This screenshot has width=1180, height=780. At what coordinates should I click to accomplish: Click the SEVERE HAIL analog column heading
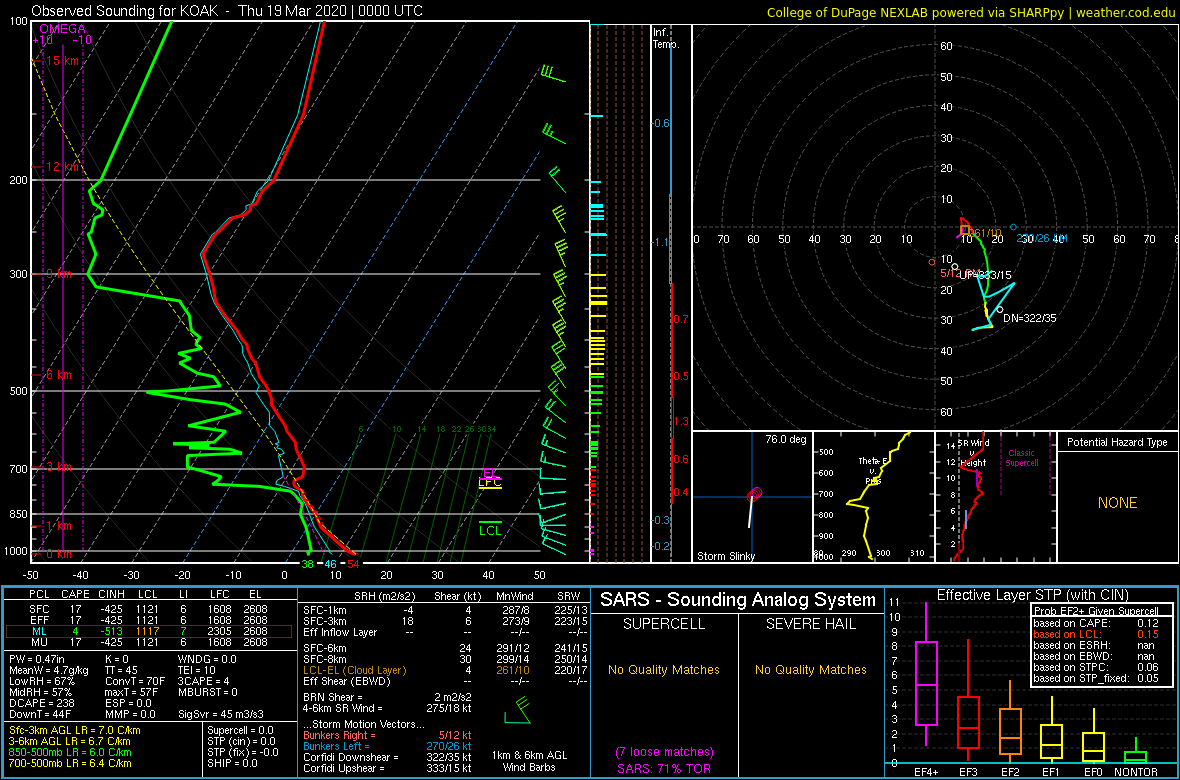point(810,626)
